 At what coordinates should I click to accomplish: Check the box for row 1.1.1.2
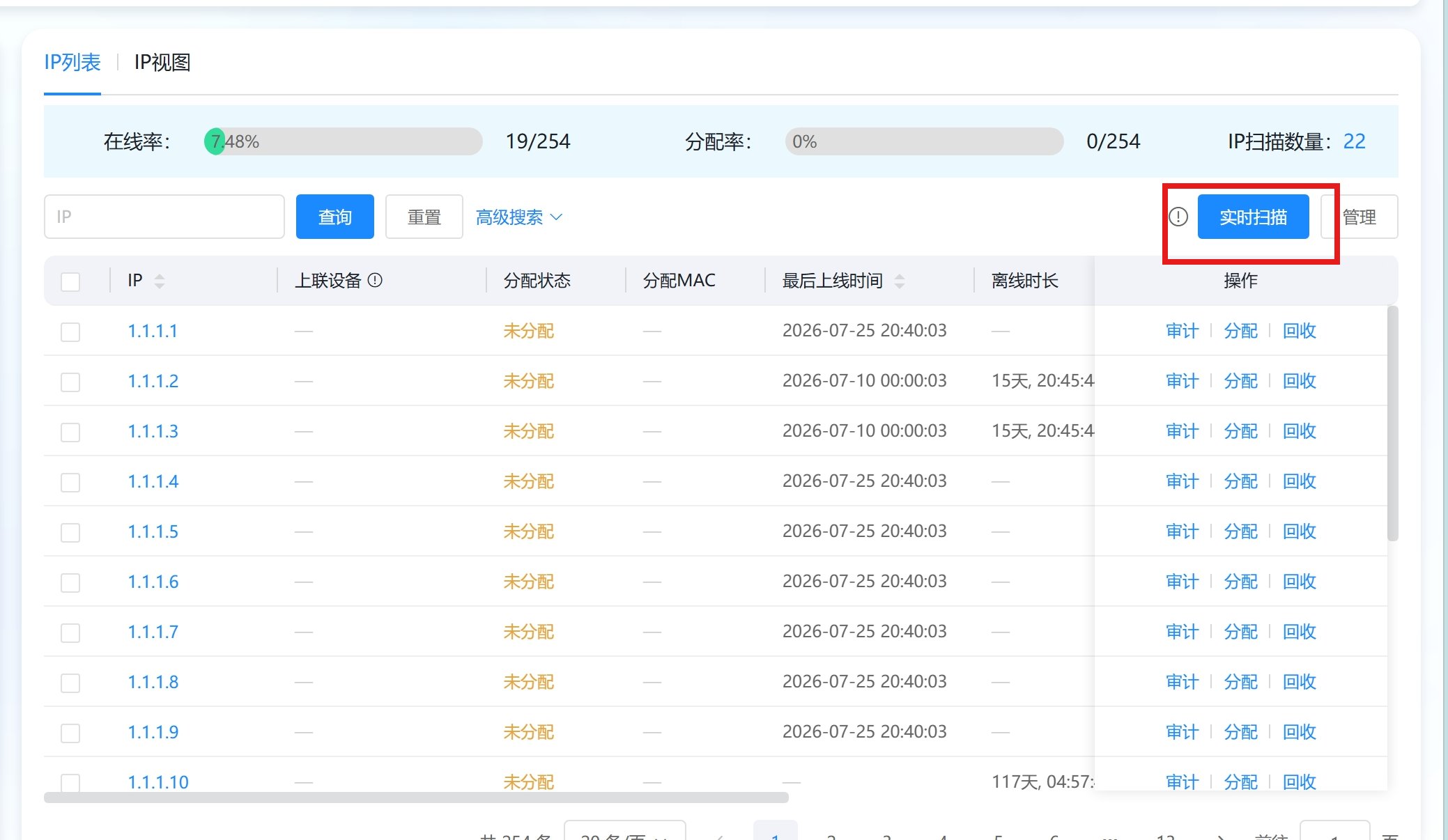[70, 382]
